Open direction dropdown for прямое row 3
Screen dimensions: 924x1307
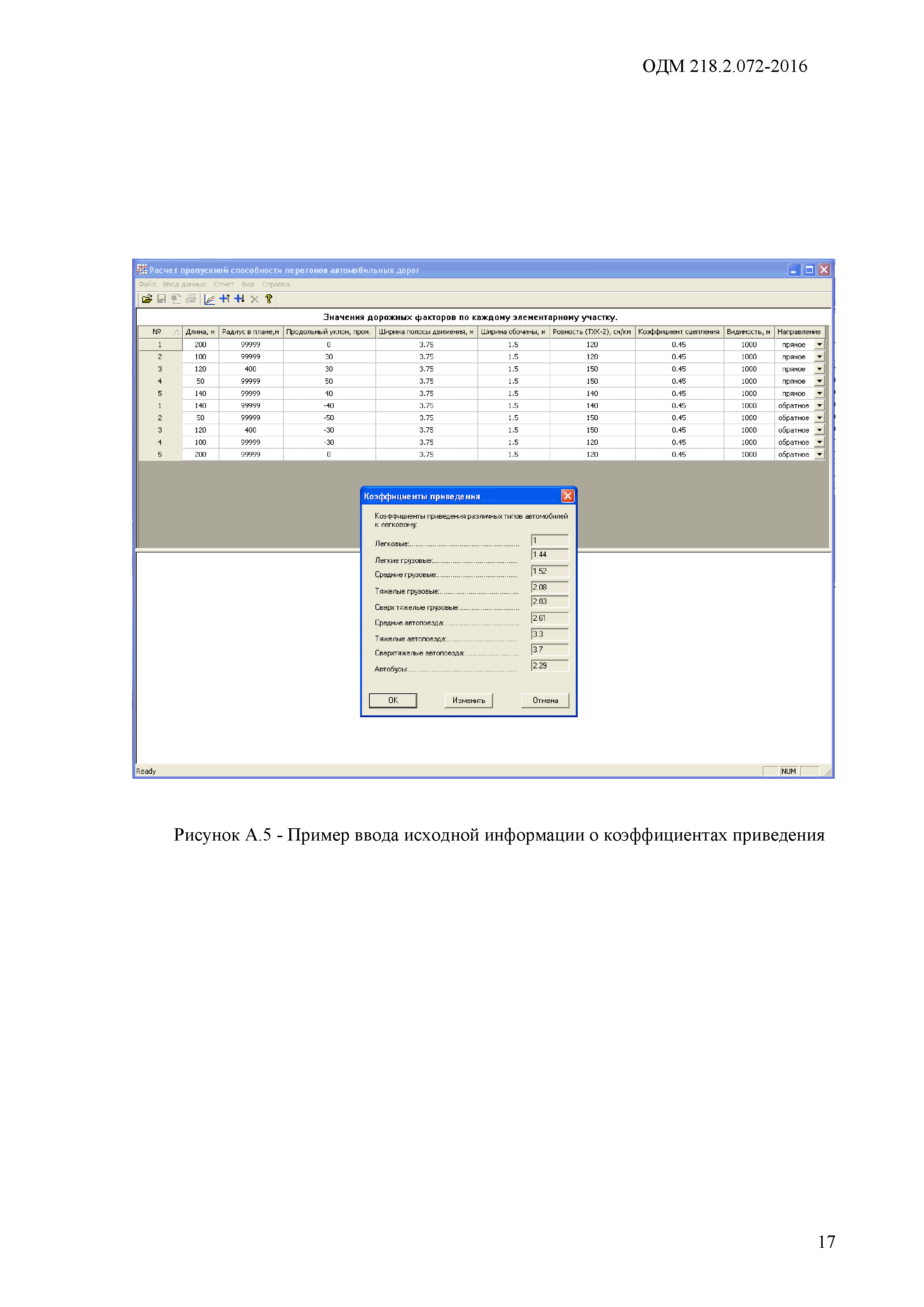click(819, 369)
